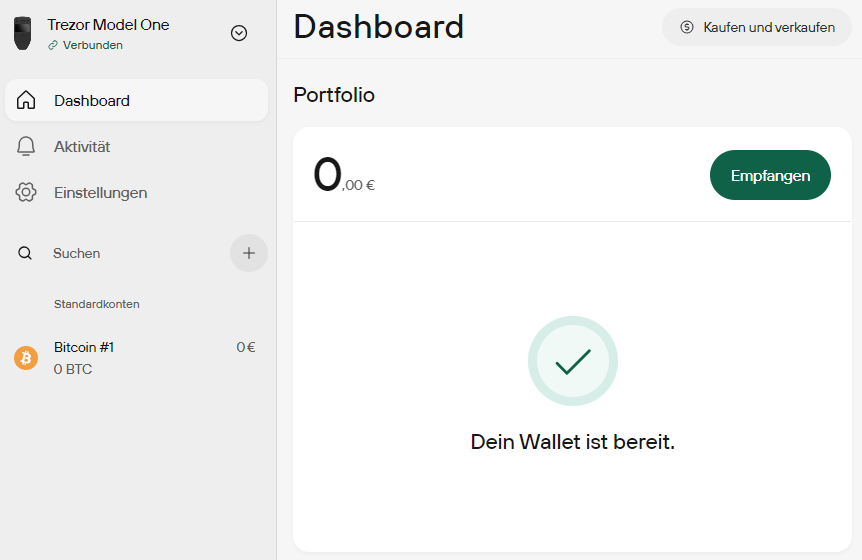The height and width of the screenshot is (560, 862).
Task: Open the Aktivität section
Action: click(136, 147)
